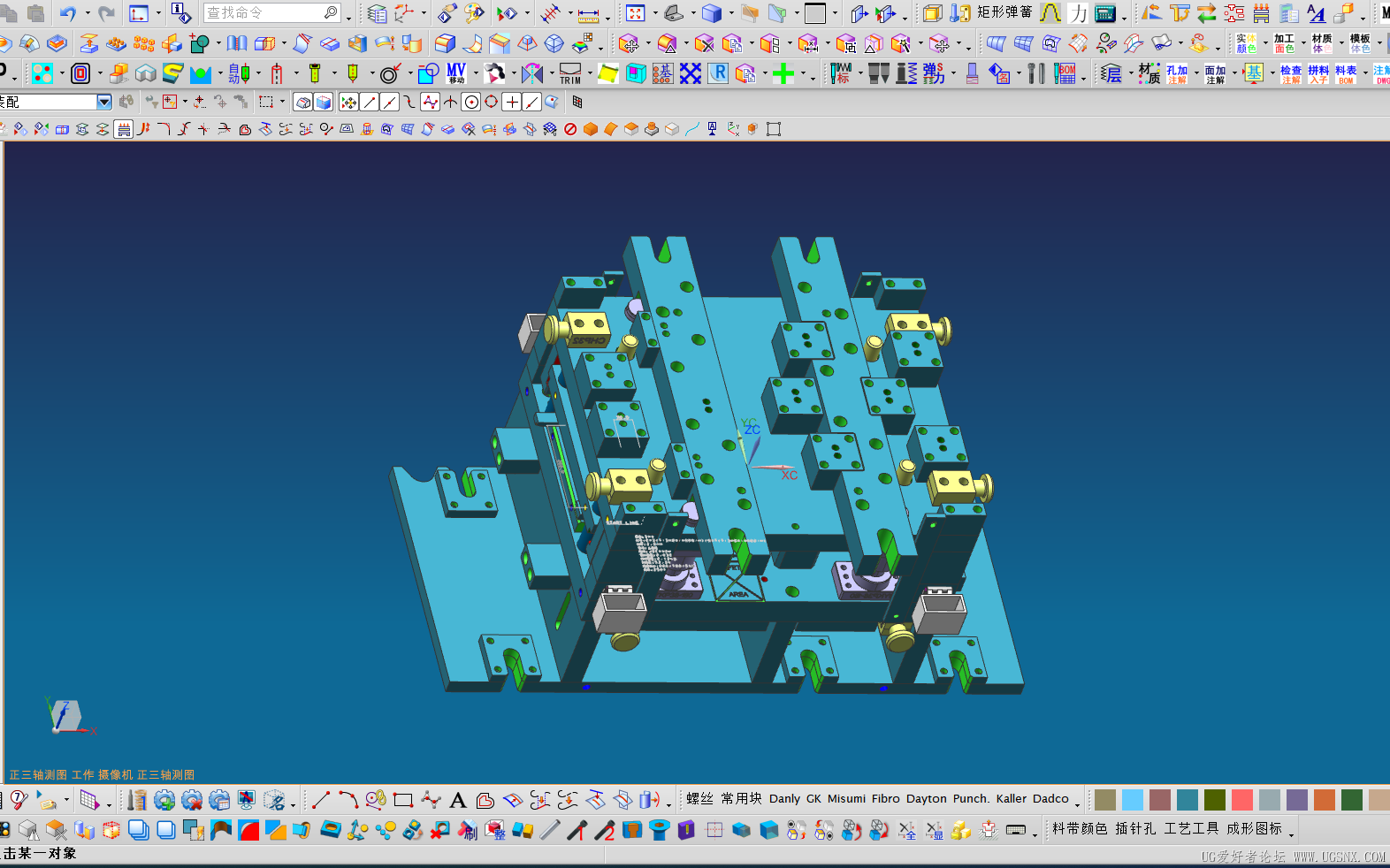
Task: Click the 插针孔 button
Action: pyautogui.click(x=1135, y=828)
